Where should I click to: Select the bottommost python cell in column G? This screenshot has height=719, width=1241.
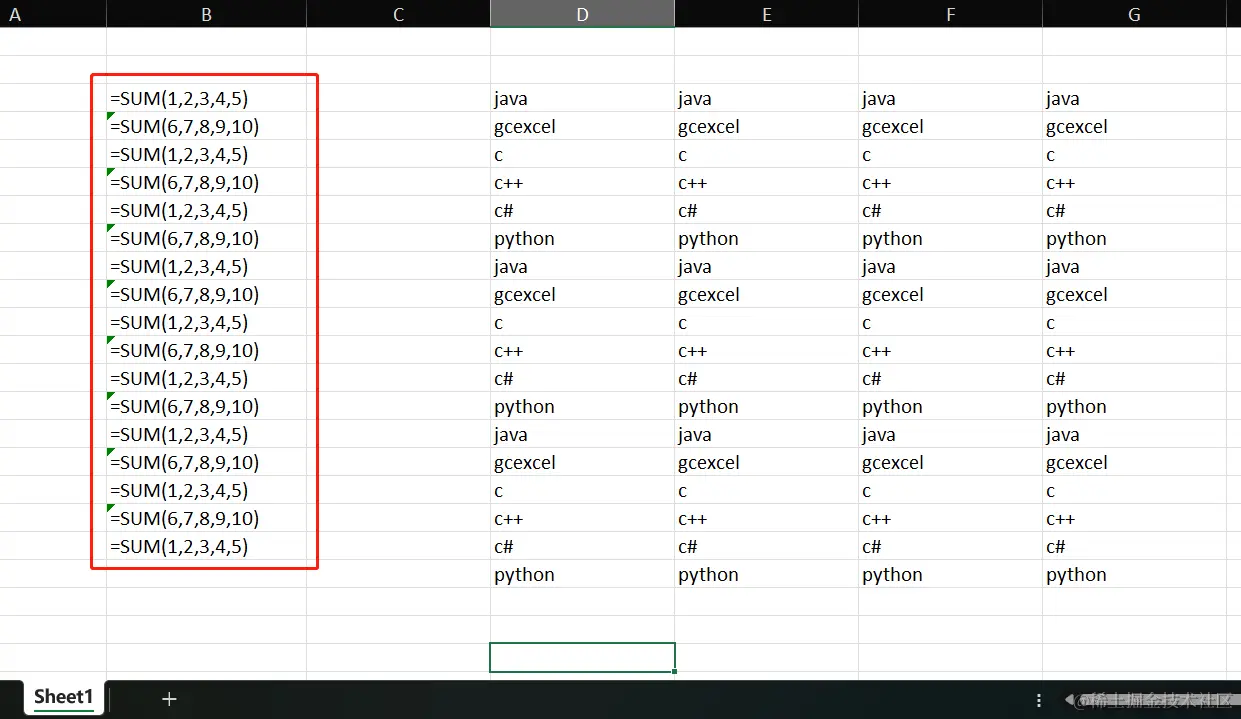click(1134, 574)
